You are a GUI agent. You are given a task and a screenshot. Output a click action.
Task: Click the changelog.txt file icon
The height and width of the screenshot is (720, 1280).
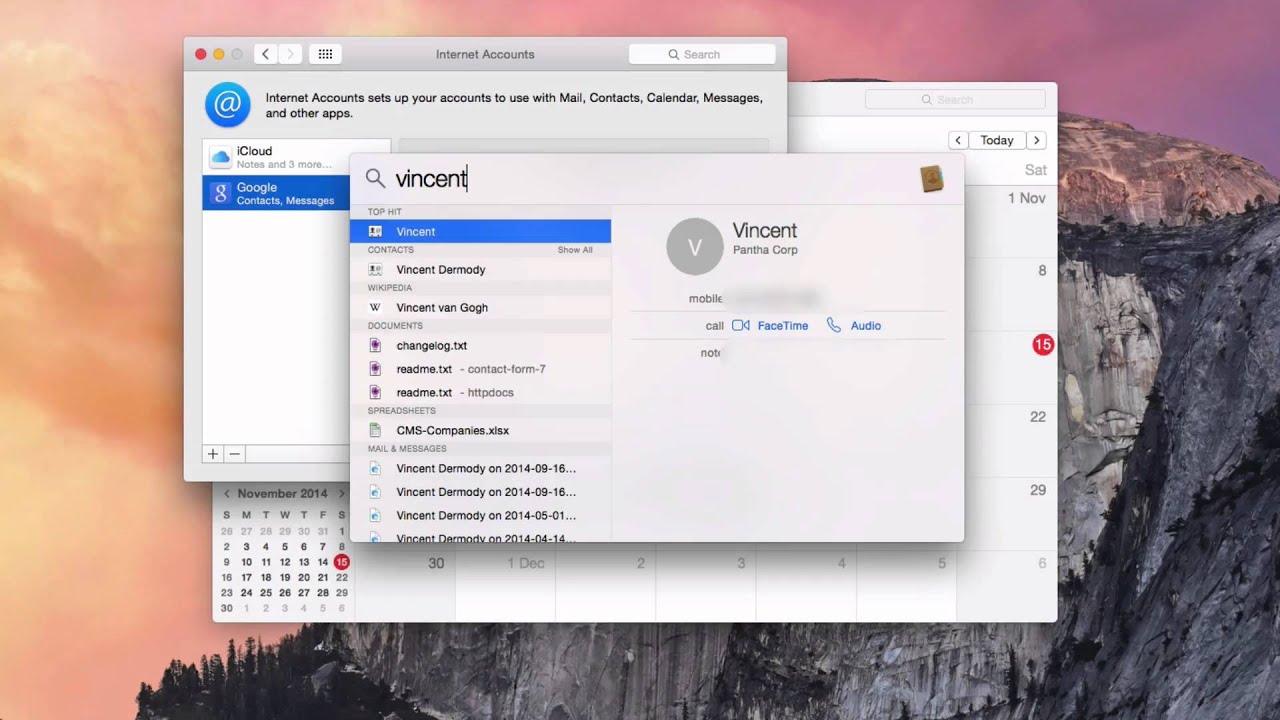point(375,345)
